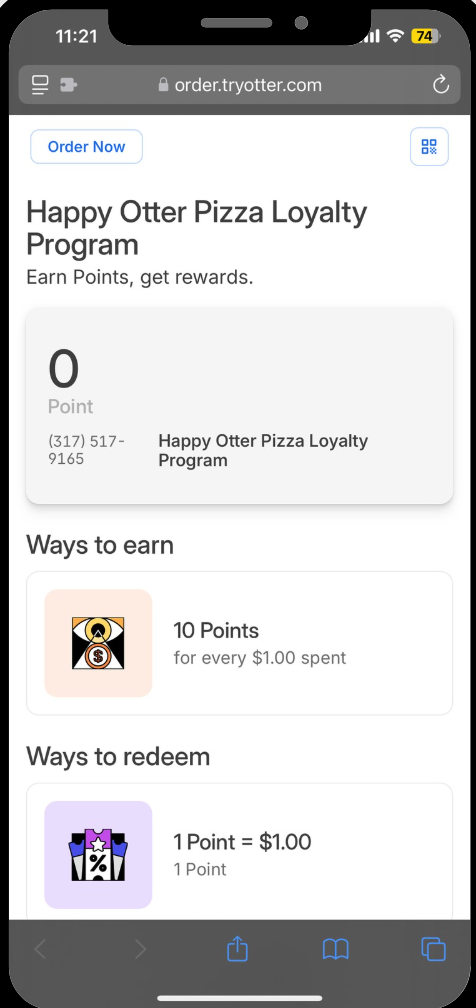476x1008 pixels.
Task: Tap the reload page icon in address bar
Action: coord(441,85)
